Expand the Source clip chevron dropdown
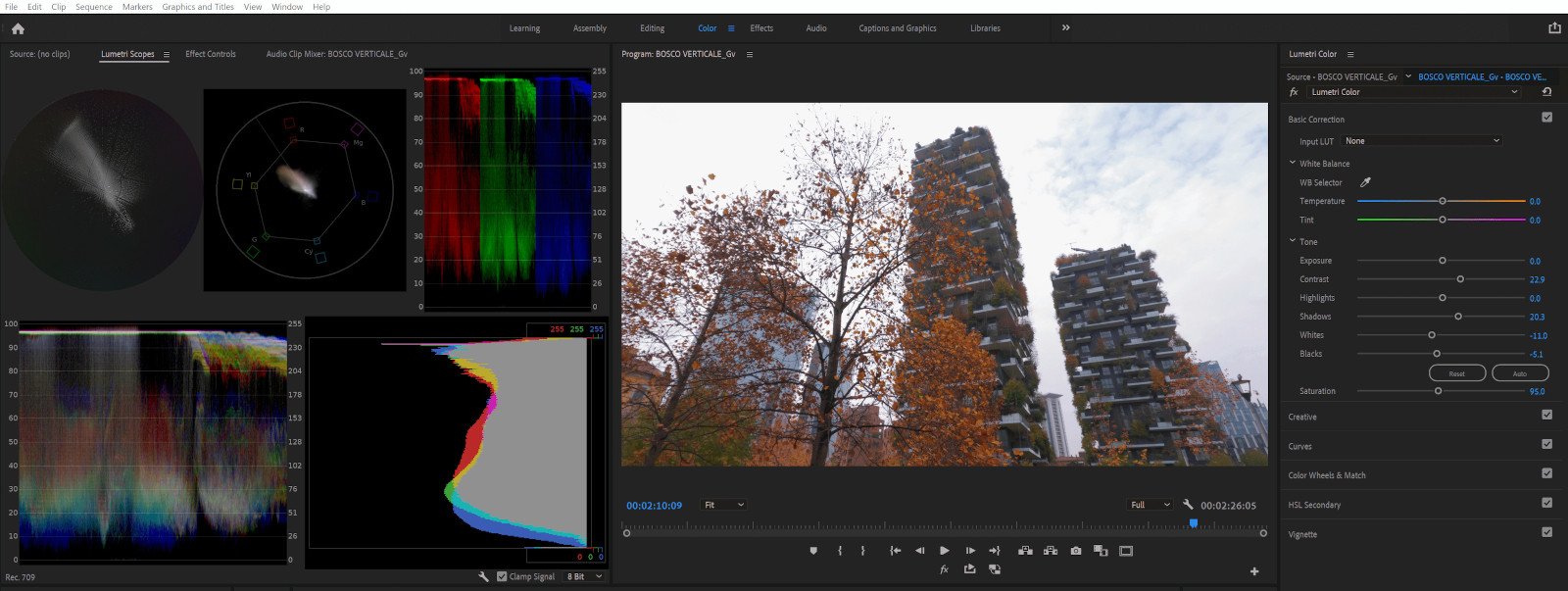1568x591 pixels. point(1408,76)
